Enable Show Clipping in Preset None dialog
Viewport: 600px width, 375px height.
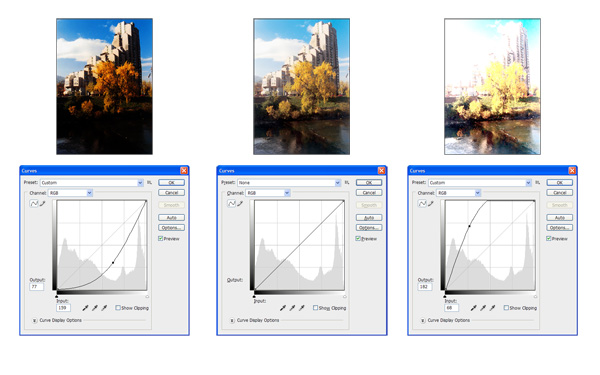pyautogui.click(x=315, y=308)
